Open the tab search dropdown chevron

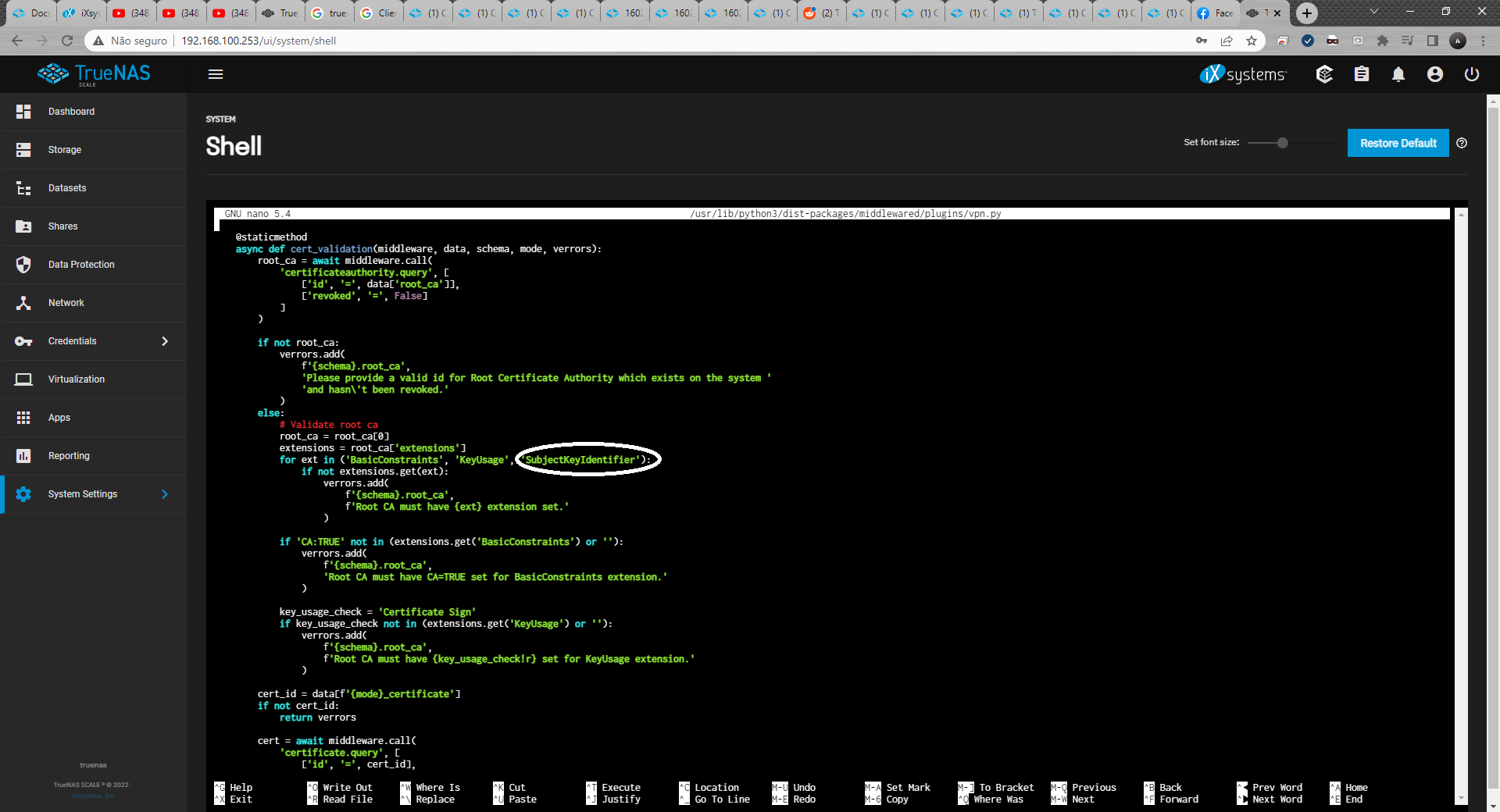(x=1374, y=12)
